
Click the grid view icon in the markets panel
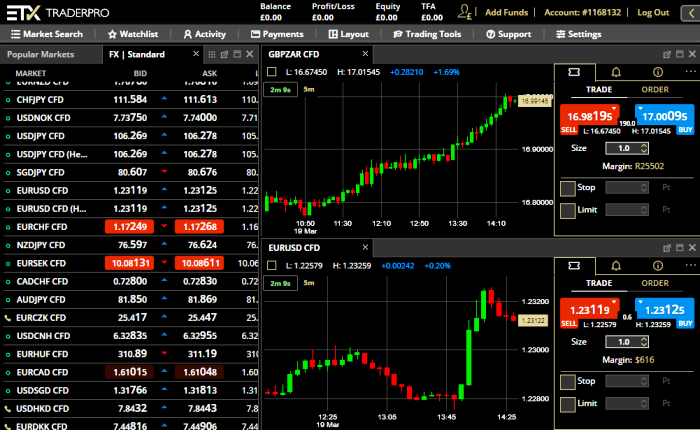(x=212, y=54)
